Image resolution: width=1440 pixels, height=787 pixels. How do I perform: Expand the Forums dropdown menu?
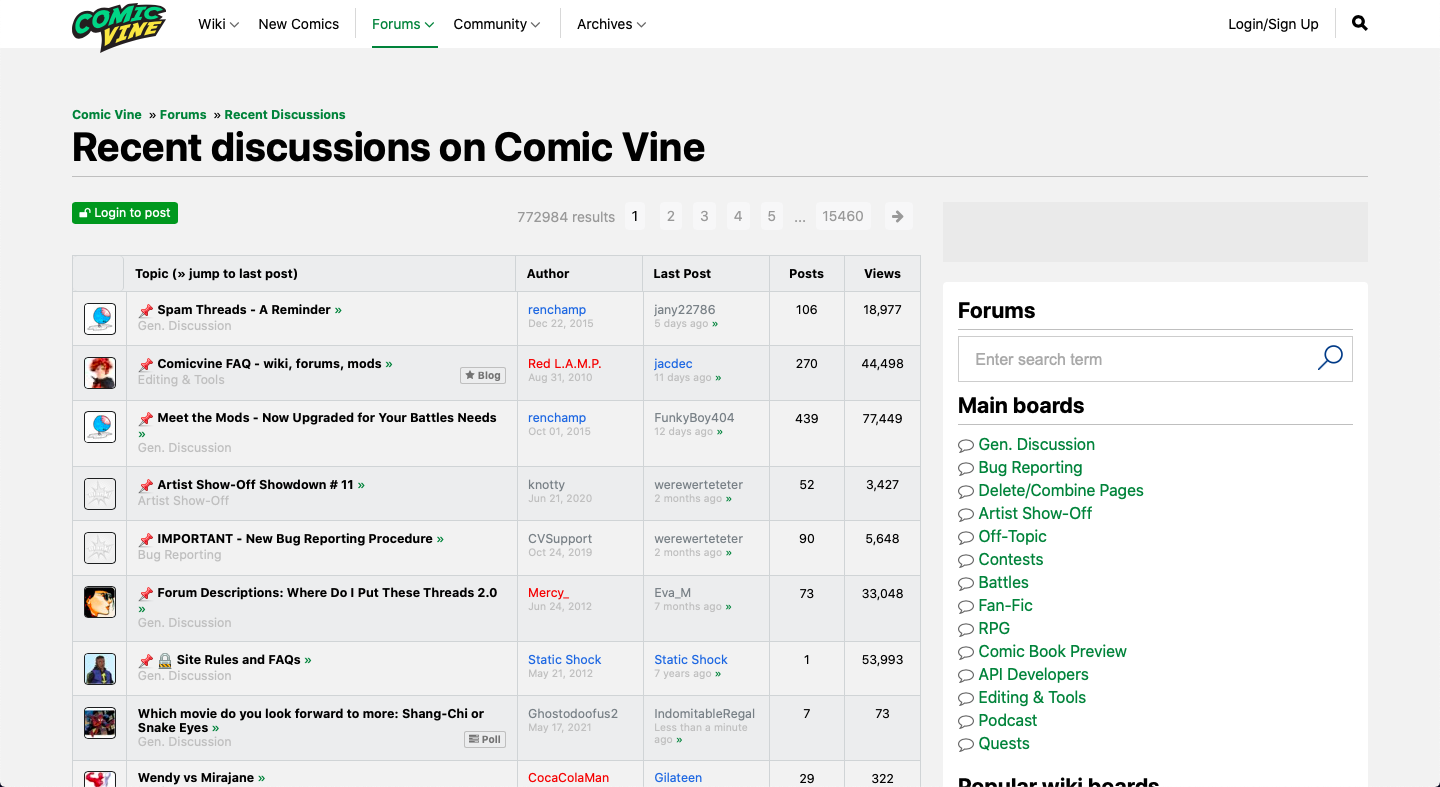[x=403, y=24]
